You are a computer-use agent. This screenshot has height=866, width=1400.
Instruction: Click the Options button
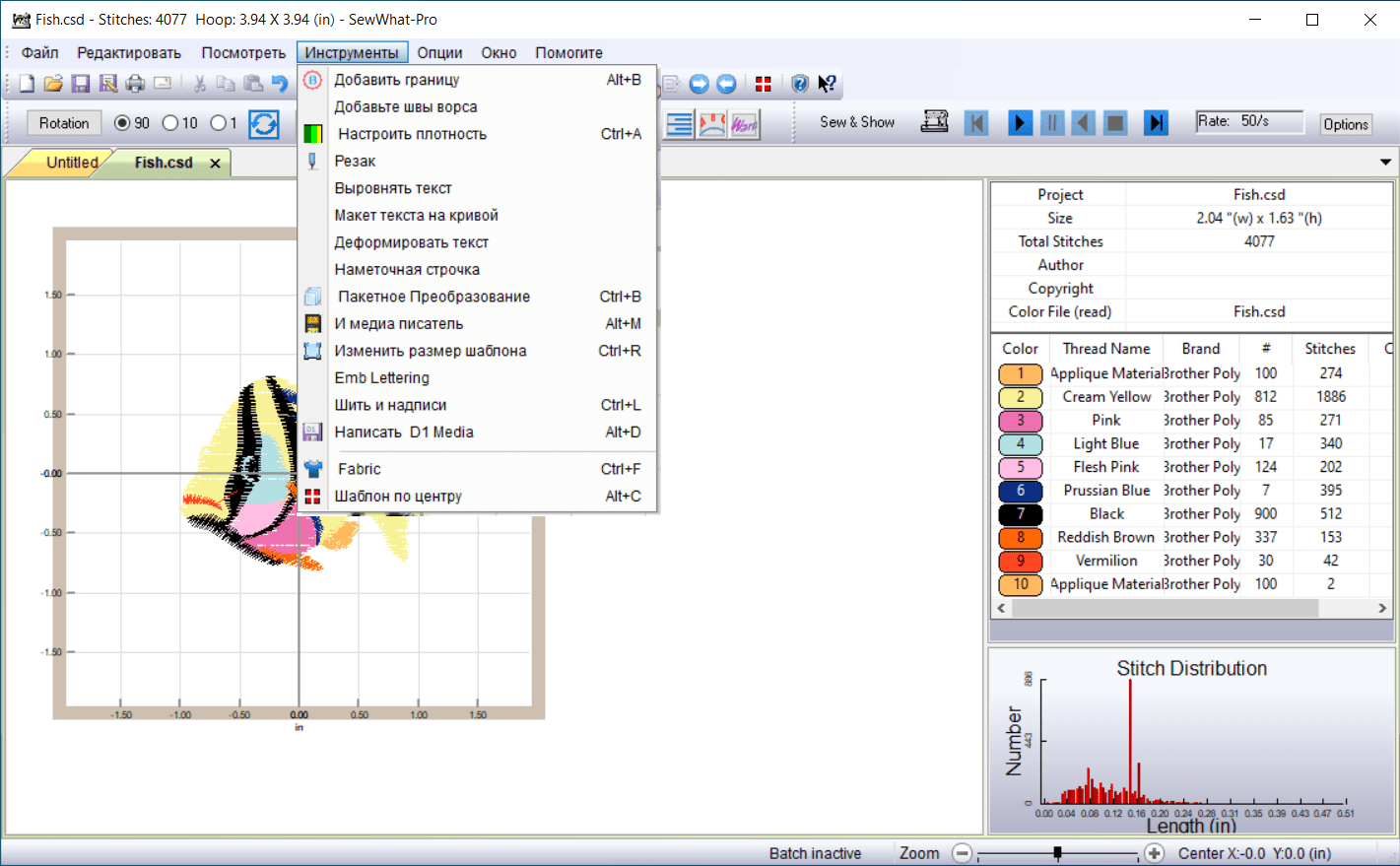(1345, 124)
